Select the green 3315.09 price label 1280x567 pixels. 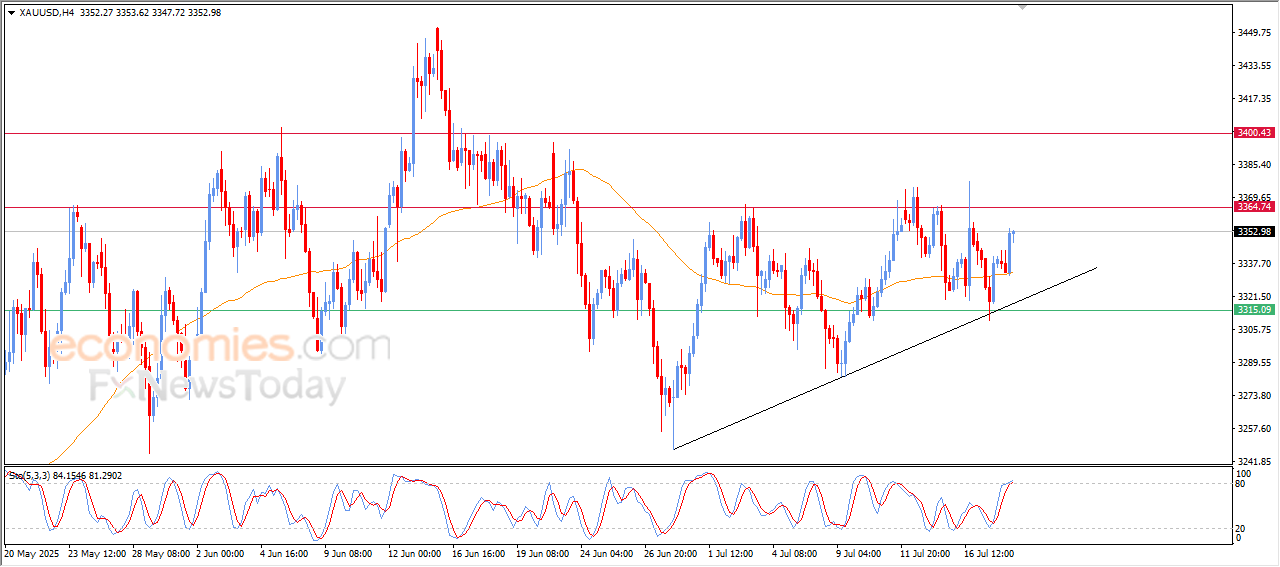click(1254, 310)
